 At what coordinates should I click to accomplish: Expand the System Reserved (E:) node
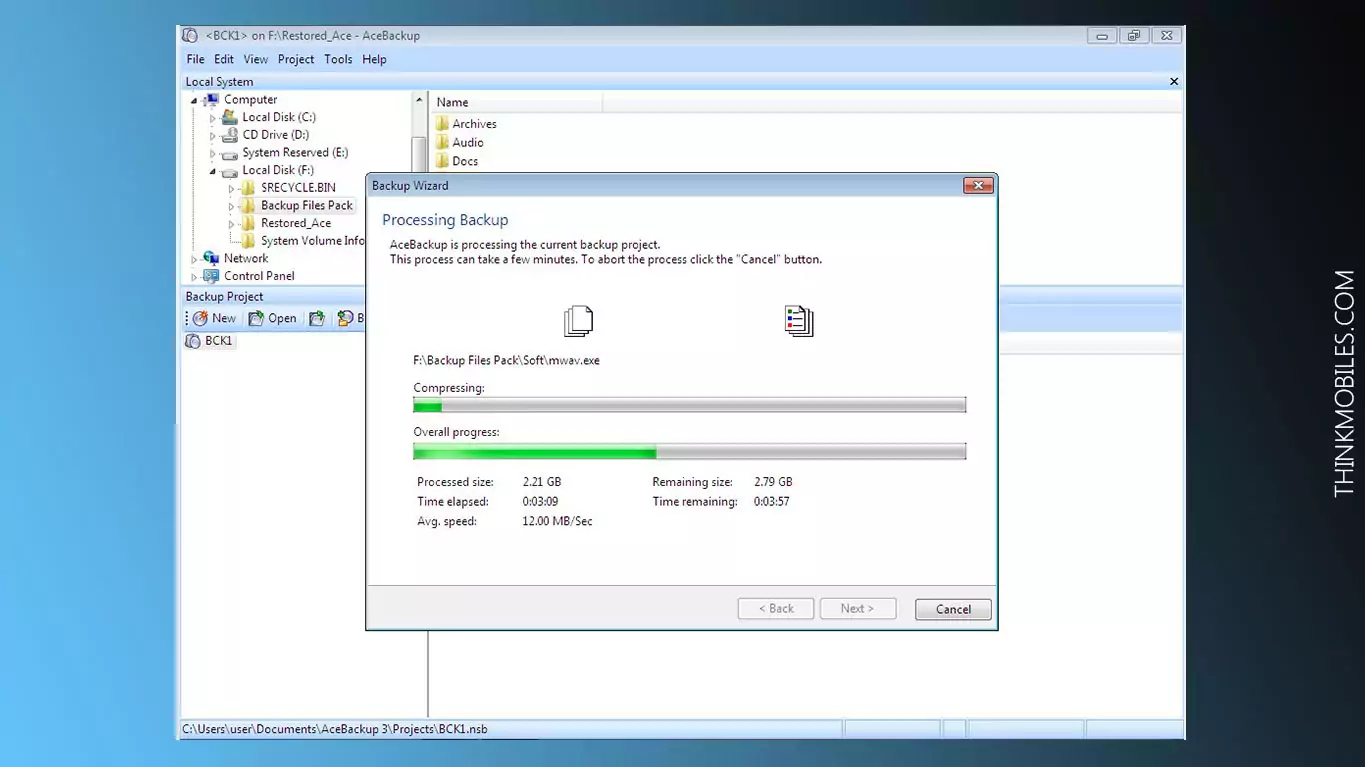(x=213, y=153)
